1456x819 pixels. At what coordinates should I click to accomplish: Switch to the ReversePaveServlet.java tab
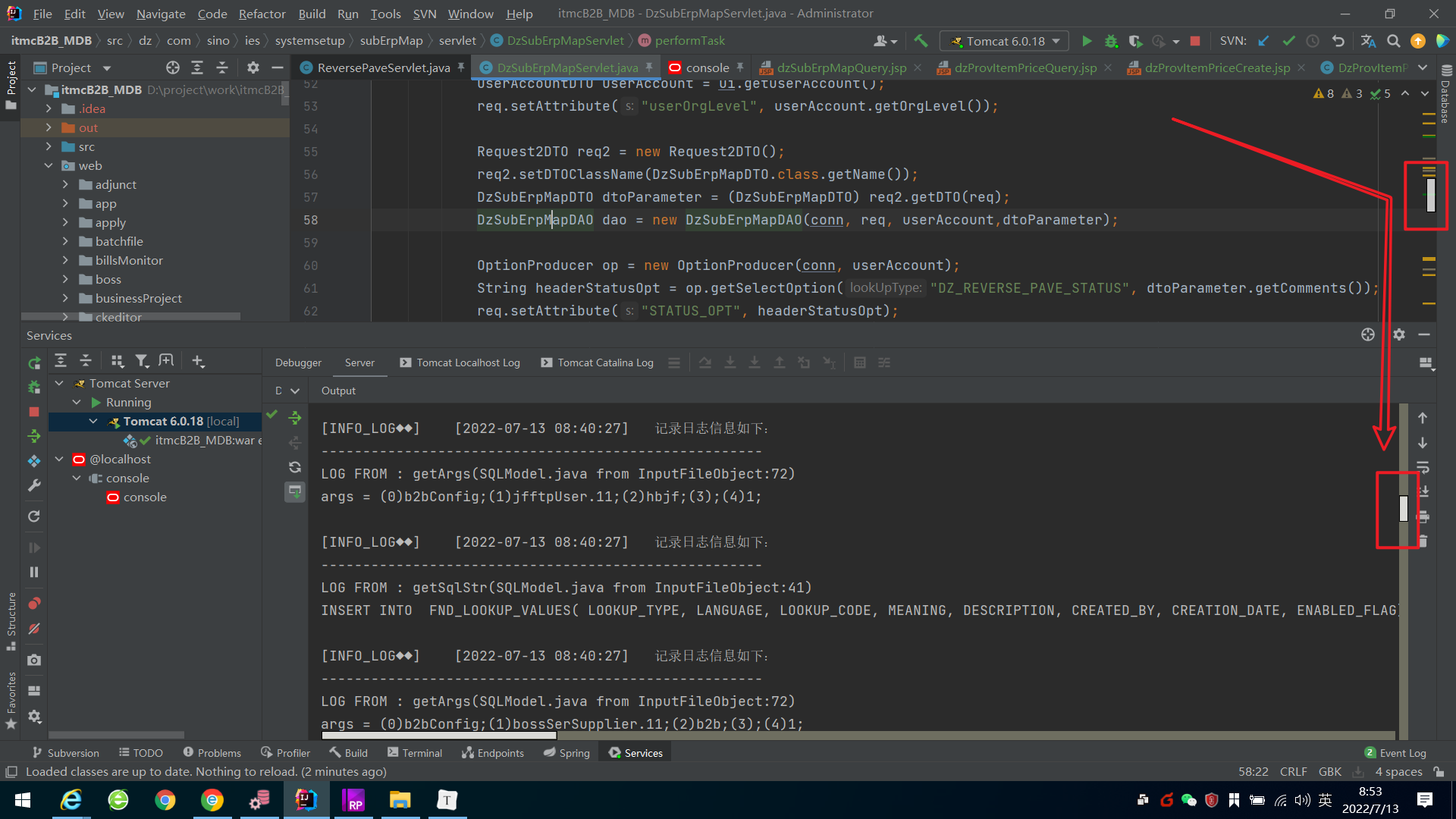click(x=383, y=67)
